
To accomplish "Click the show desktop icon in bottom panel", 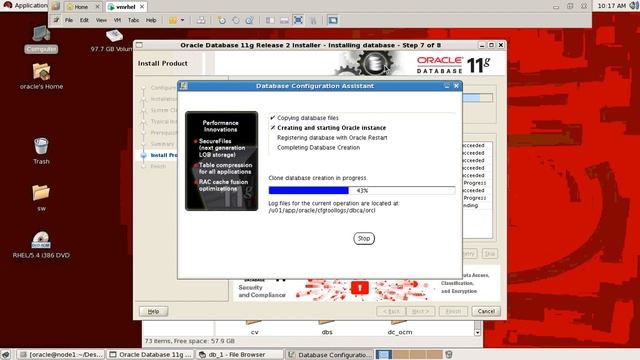I will (5, 354).
